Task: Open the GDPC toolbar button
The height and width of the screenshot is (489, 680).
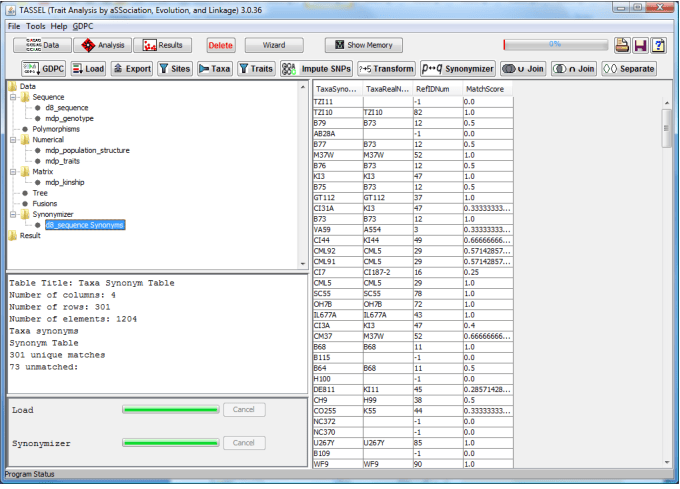Action: [43, 68]
